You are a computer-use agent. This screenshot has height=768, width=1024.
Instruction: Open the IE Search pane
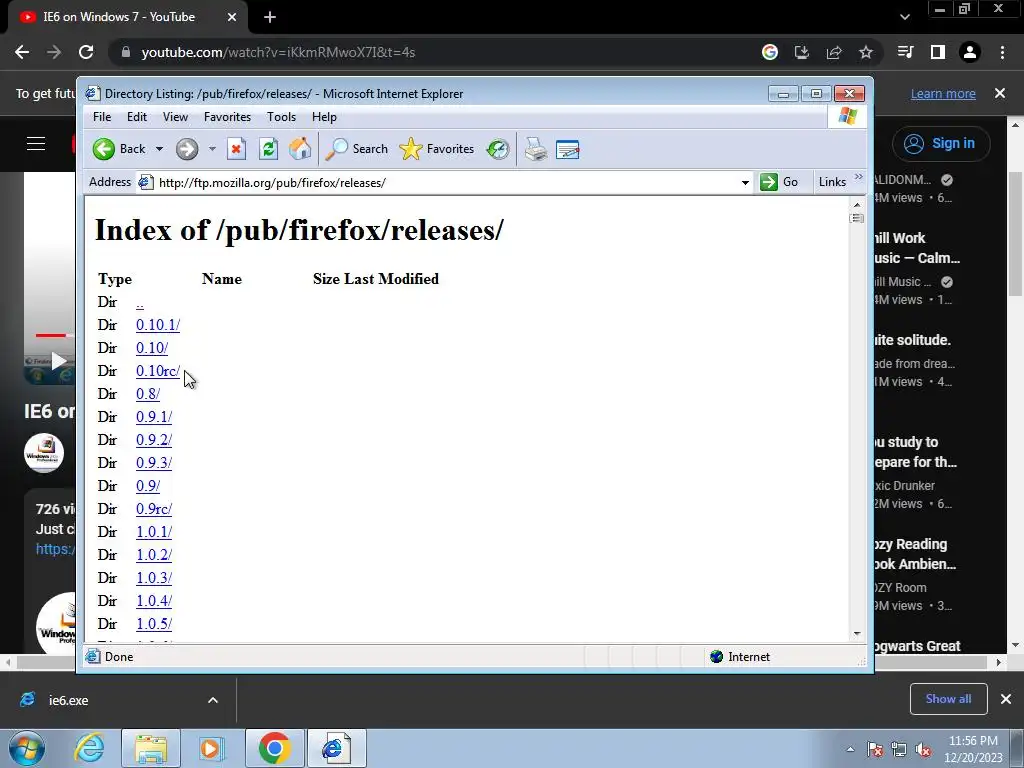point(357,149)
